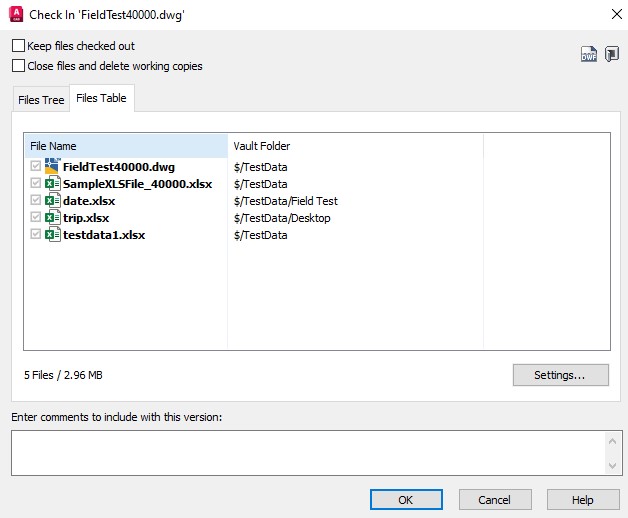Confirm check-in with the OK button
628x518 pixels.
point(405,500)
